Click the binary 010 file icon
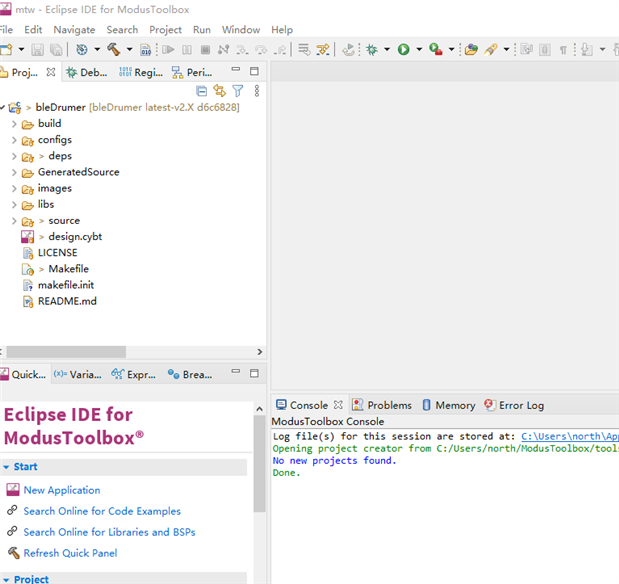The width and height of the screenshot is (619, 584). tap(146, 50)
